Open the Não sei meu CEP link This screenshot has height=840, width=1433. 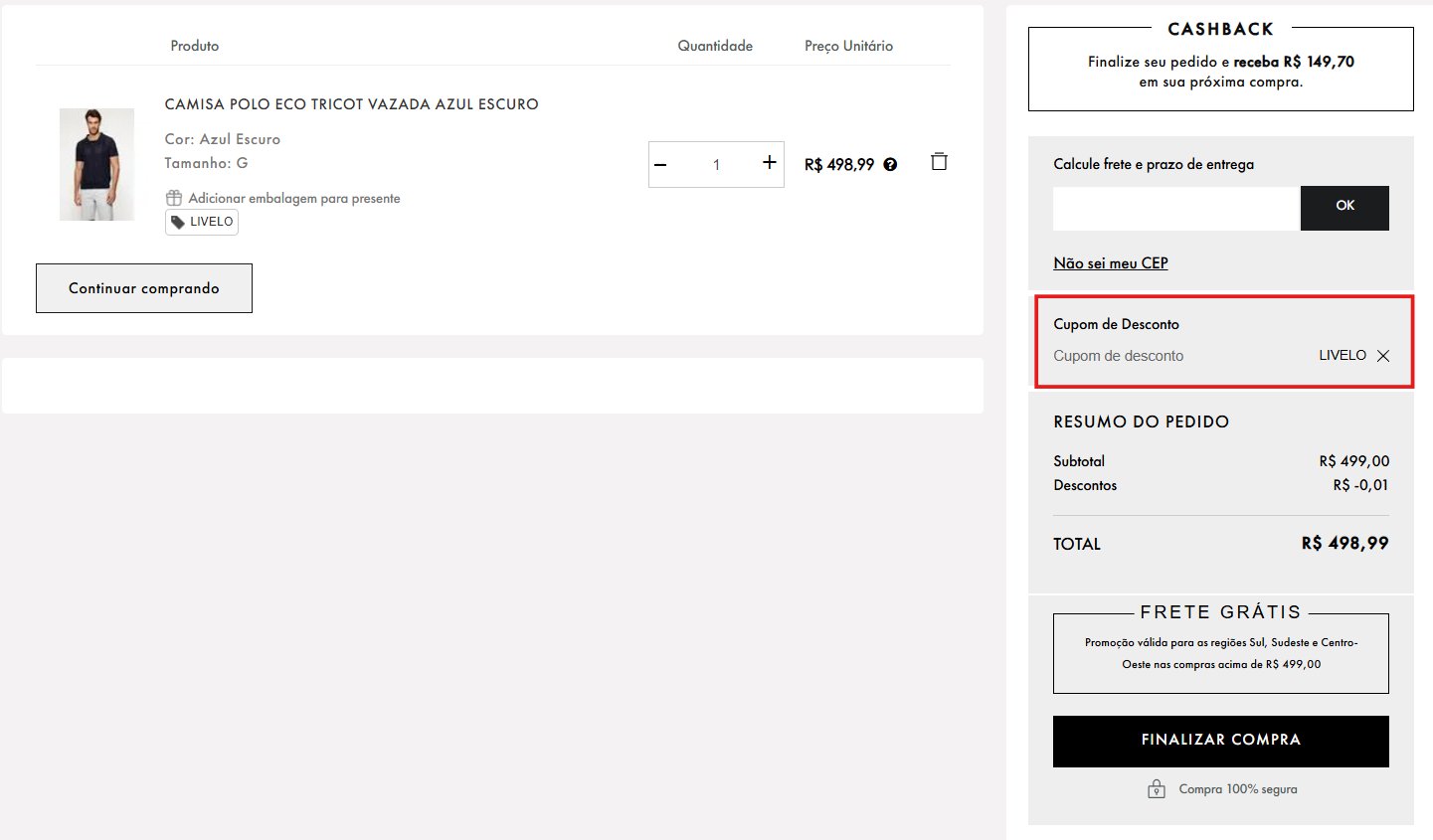click(x=1111, y=263)
